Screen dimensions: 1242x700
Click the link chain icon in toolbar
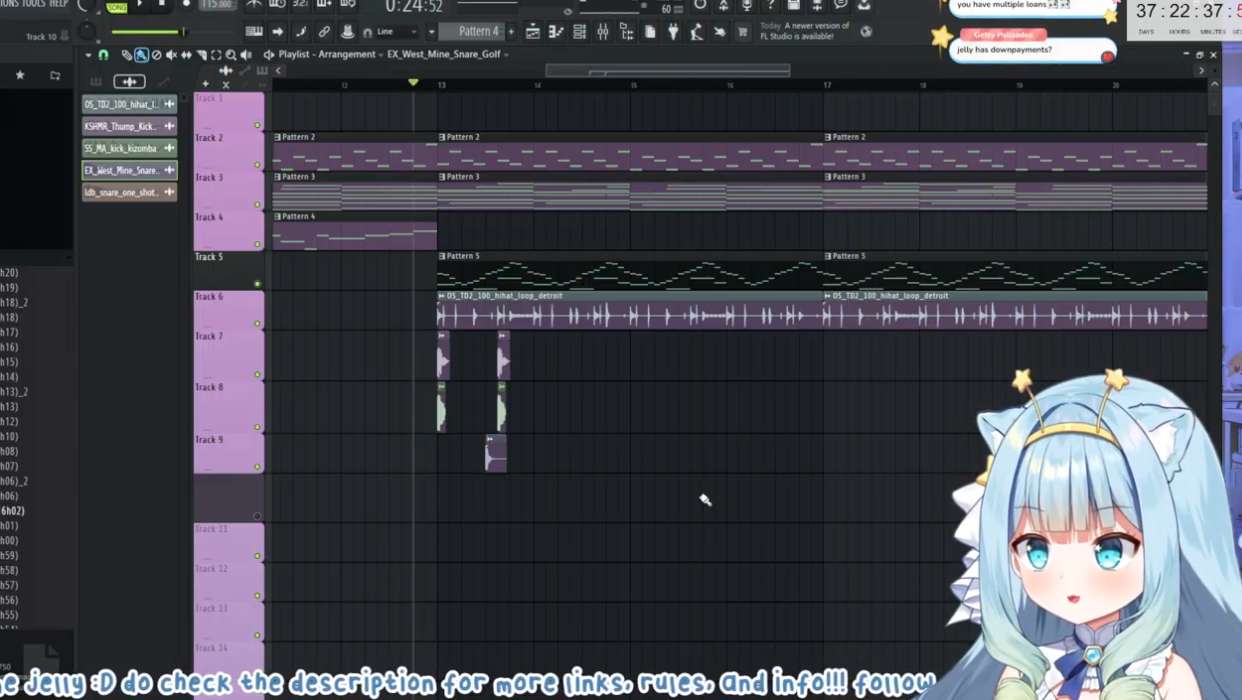[x=323, y=32]
